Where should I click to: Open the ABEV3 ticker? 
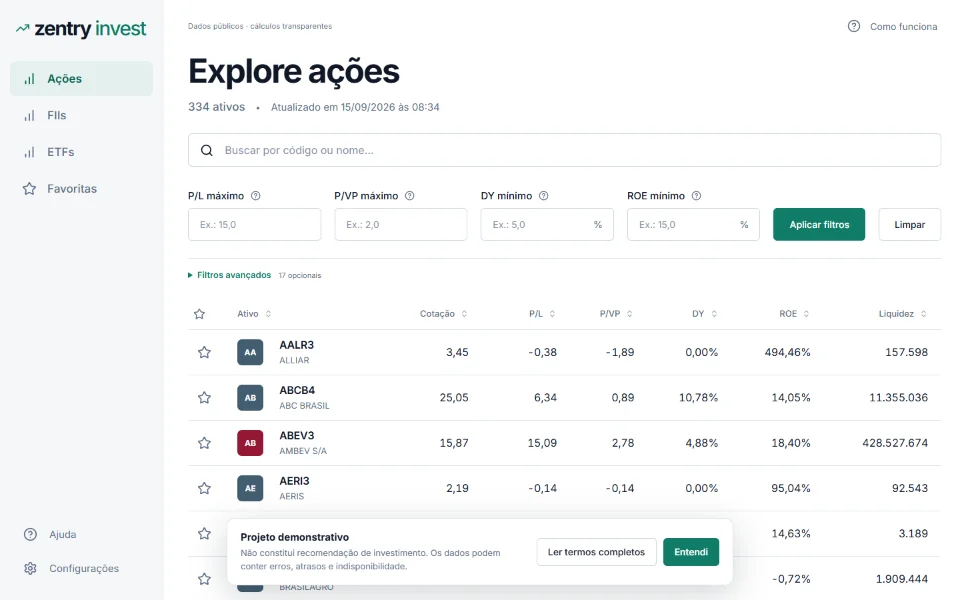click(x=296, y=435)
